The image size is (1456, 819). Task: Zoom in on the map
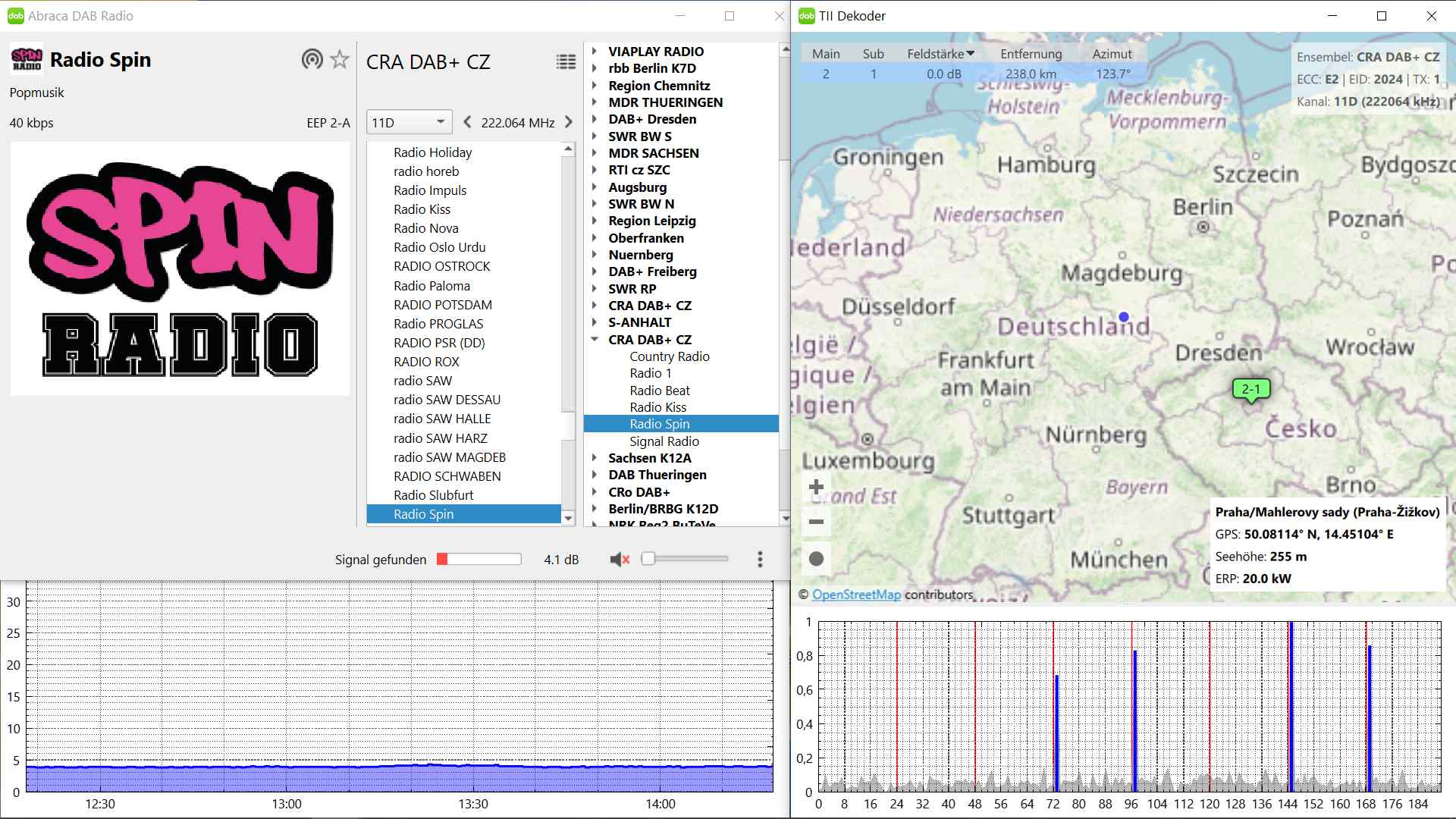[x=816, y=487]
